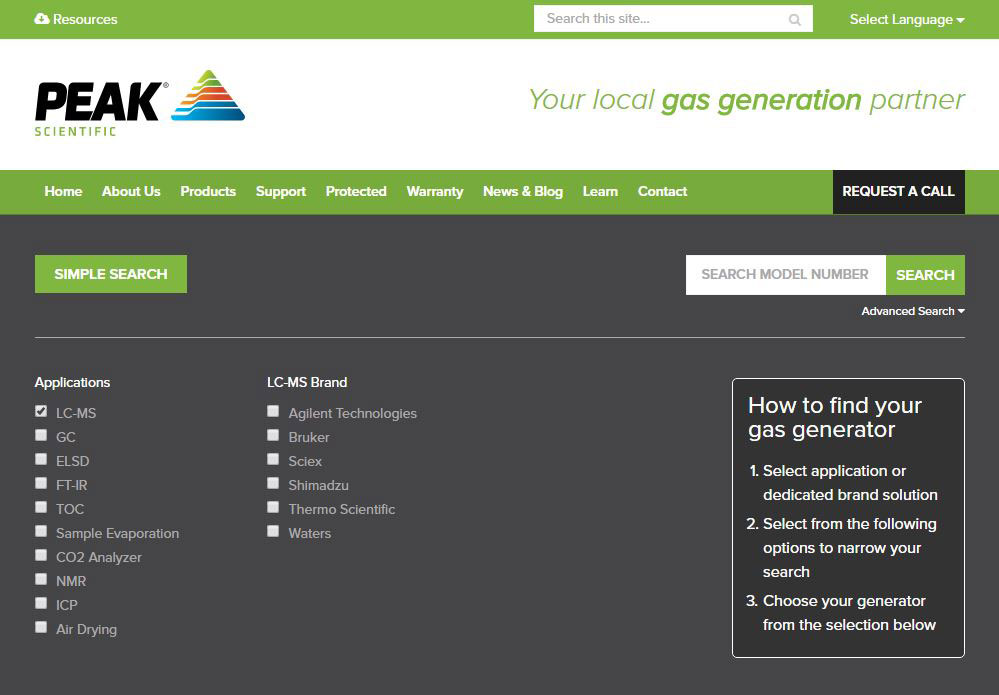
Task: Select the Sciex brand checkbox
Action: (x=273, y=459)
